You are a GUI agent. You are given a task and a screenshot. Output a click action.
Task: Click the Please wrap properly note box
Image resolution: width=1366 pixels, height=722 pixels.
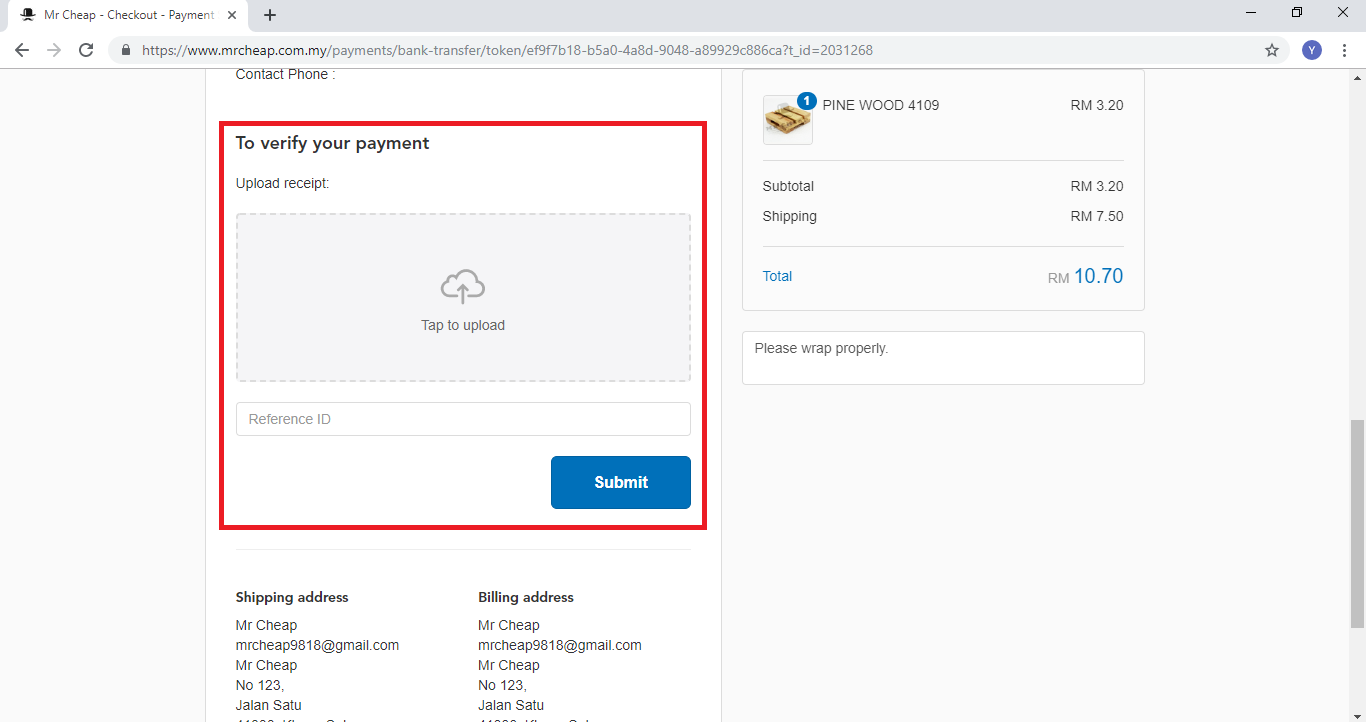(x=943, y=358)
